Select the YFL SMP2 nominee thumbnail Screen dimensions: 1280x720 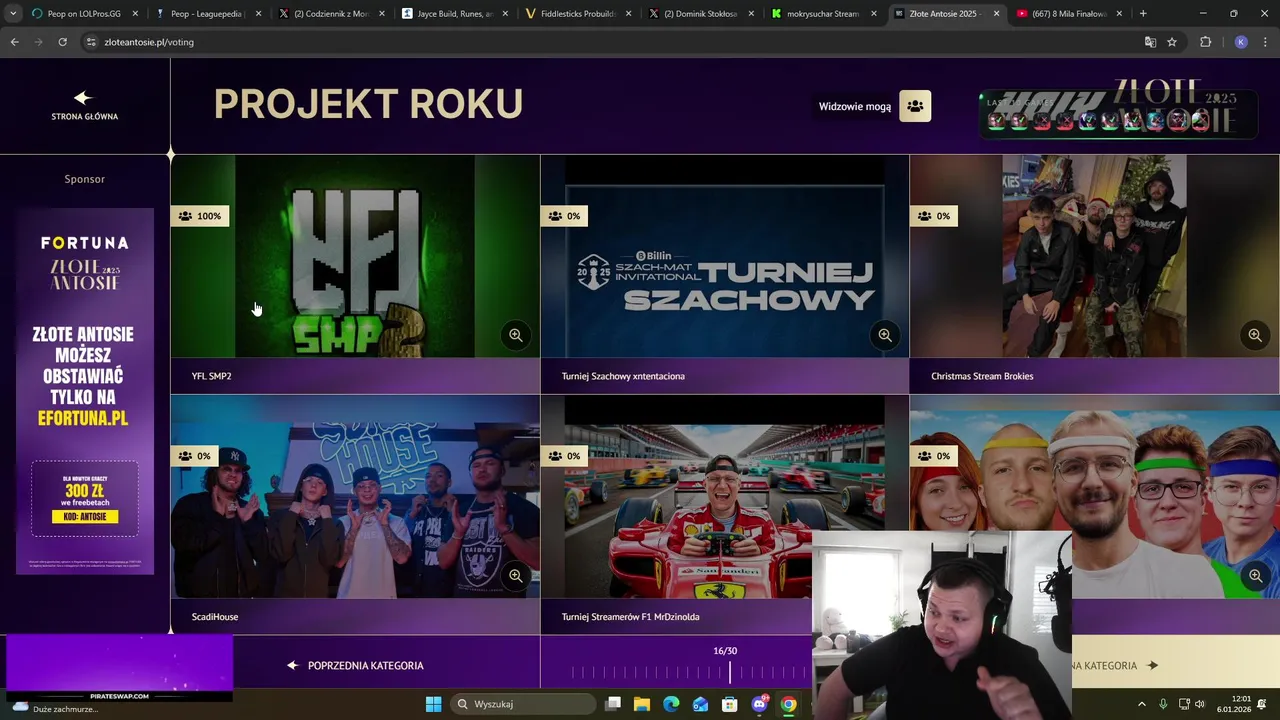click(355, 256)
